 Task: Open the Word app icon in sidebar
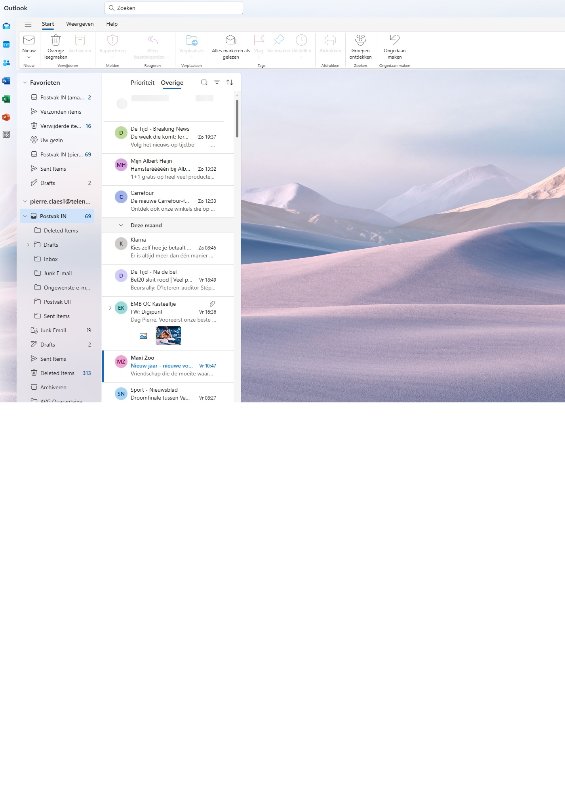(x=6, y=81)
